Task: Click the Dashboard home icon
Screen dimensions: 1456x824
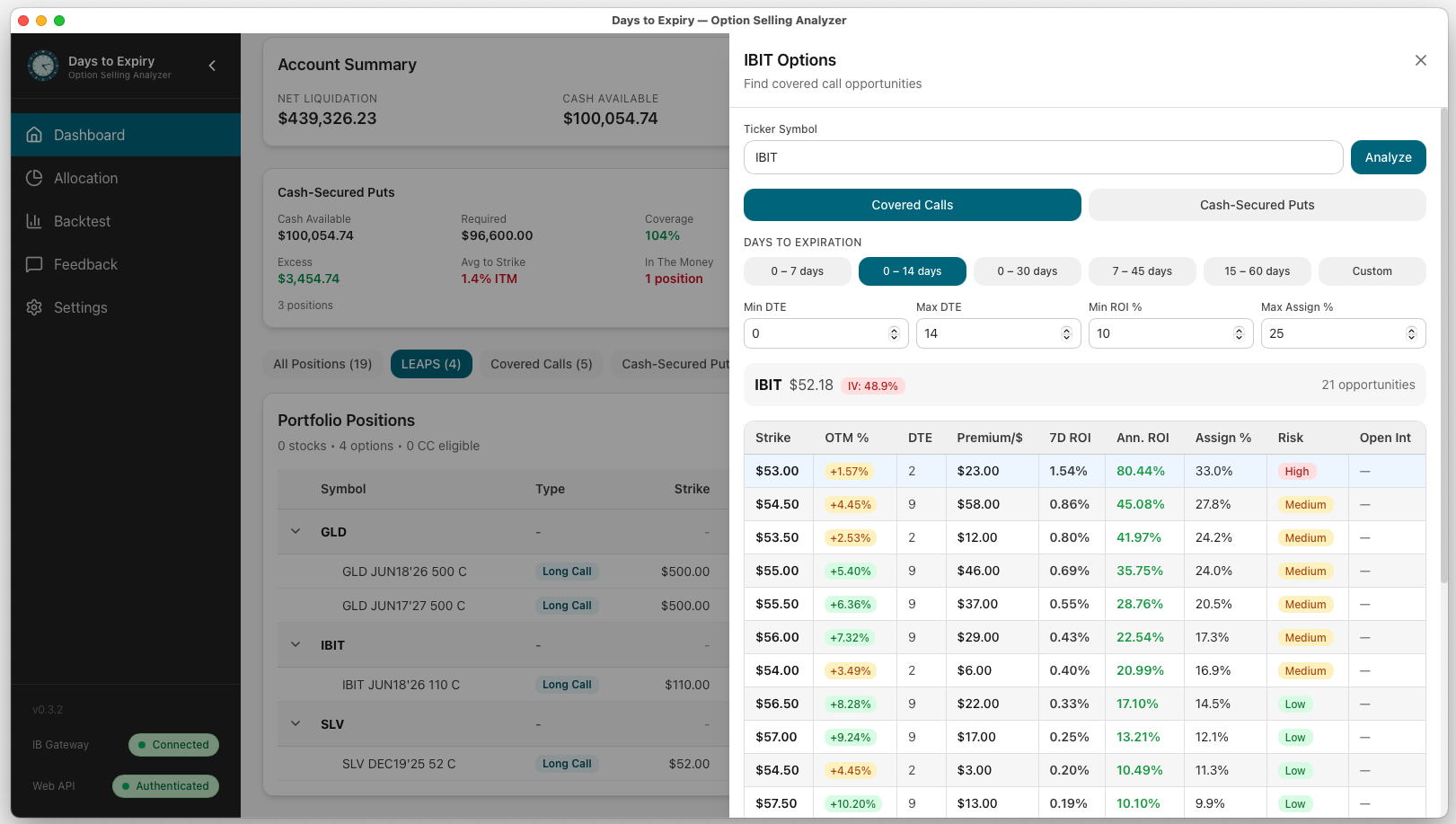Action: 34,135
